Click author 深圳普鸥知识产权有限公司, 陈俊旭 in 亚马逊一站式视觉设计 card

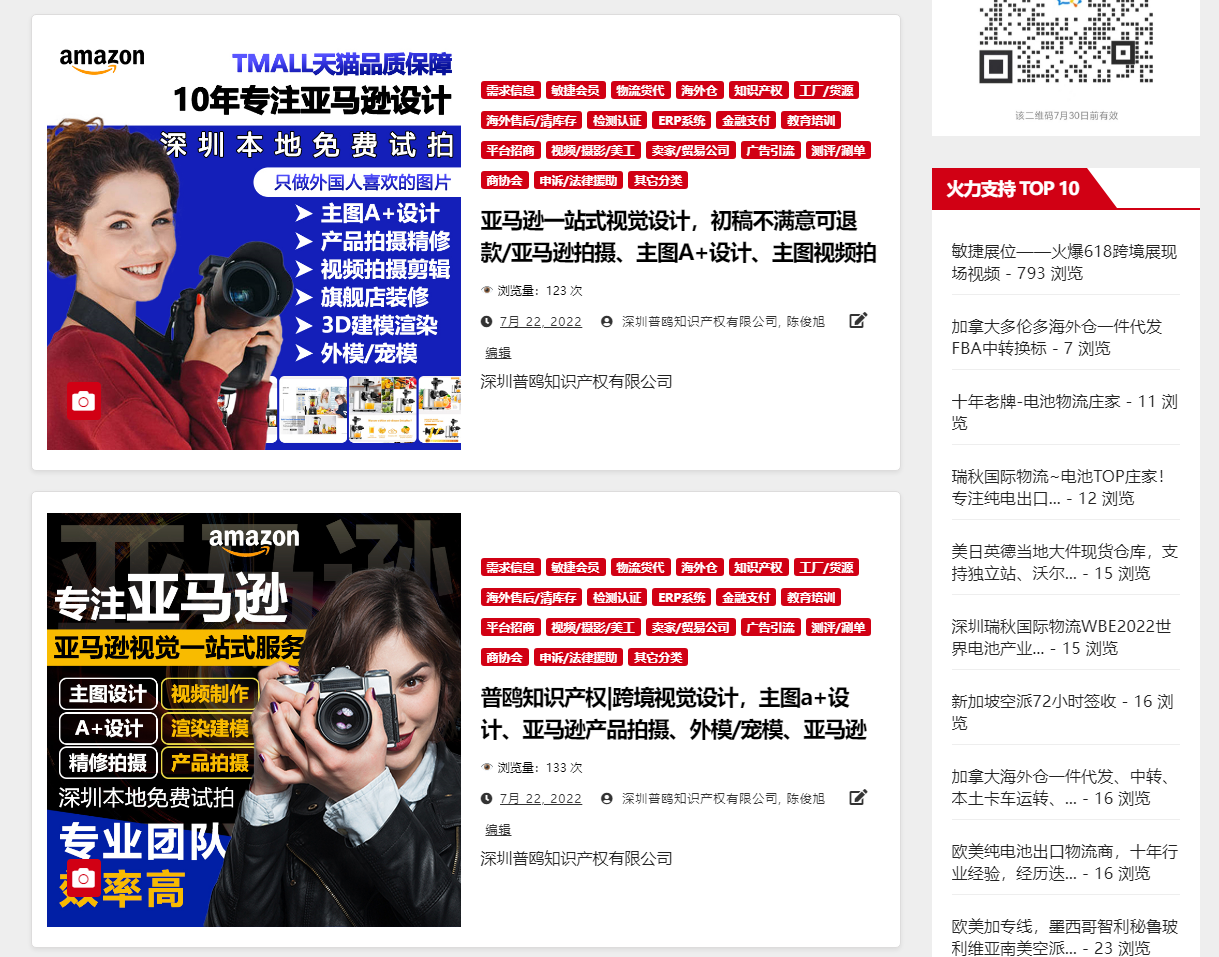click(x=724, y=322)
